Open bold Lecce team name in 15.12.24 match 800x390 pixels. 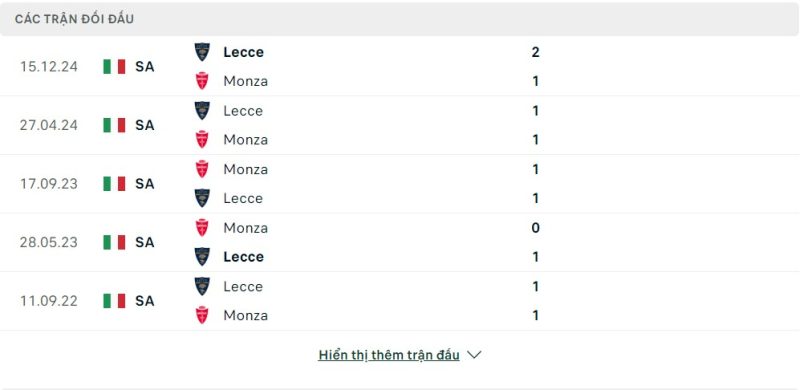pyautogui.click(x=243, y=52)
